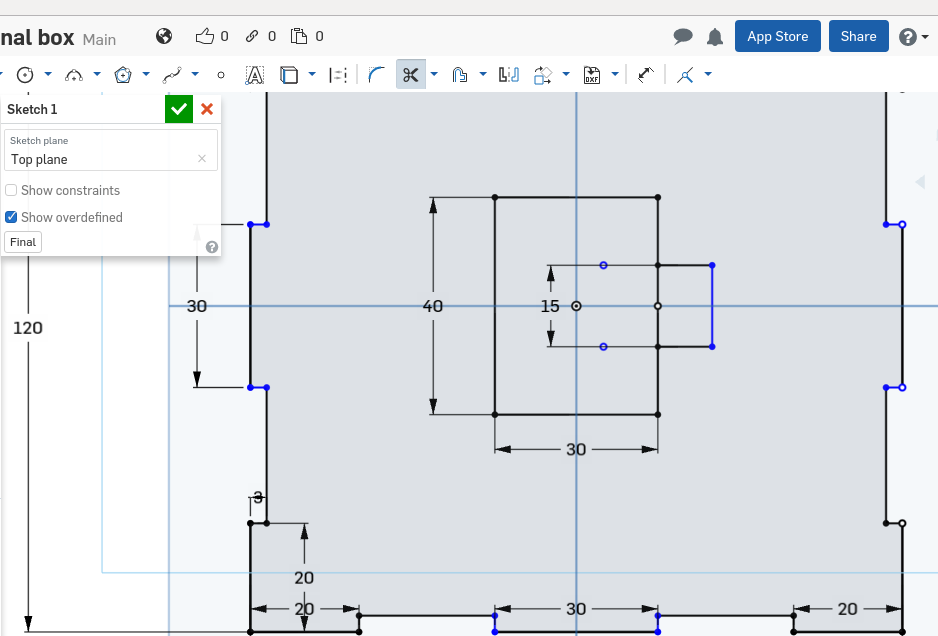Click the 15 dimension value
This screenshot has width=938, height=636.
click(x=550, y=306)
